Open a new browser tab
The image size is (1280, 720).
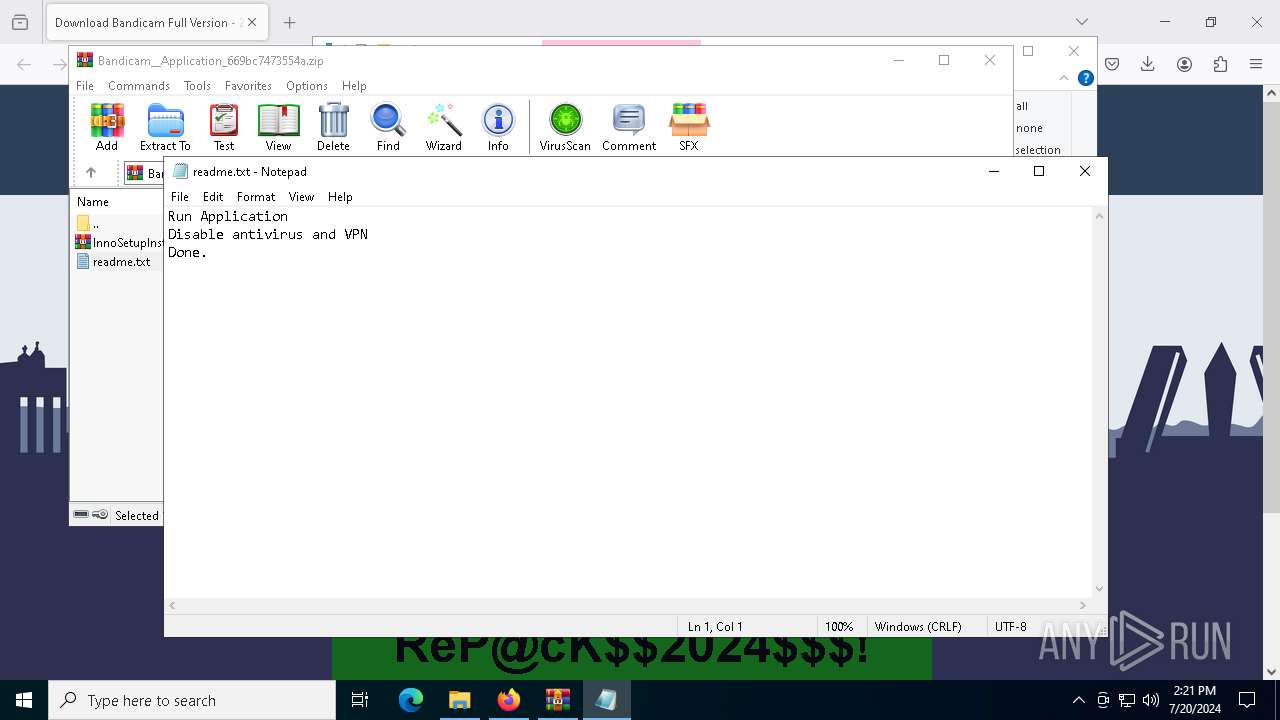click(x=289, y=22)
